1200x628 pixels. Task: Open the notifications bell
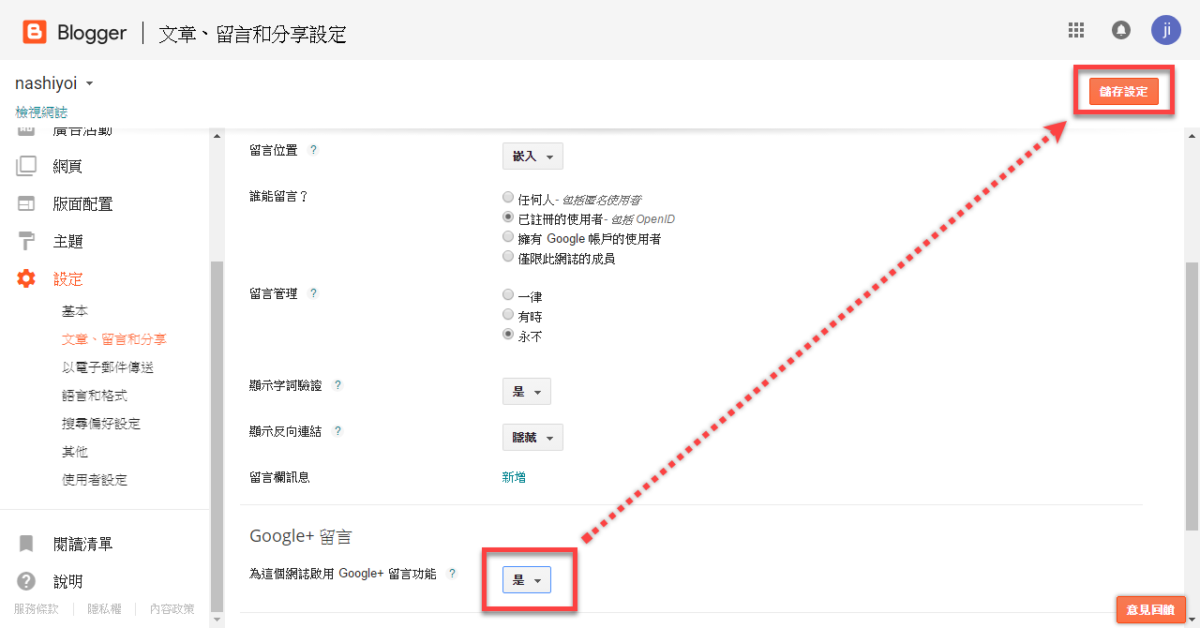click(x=1121, y=30)
